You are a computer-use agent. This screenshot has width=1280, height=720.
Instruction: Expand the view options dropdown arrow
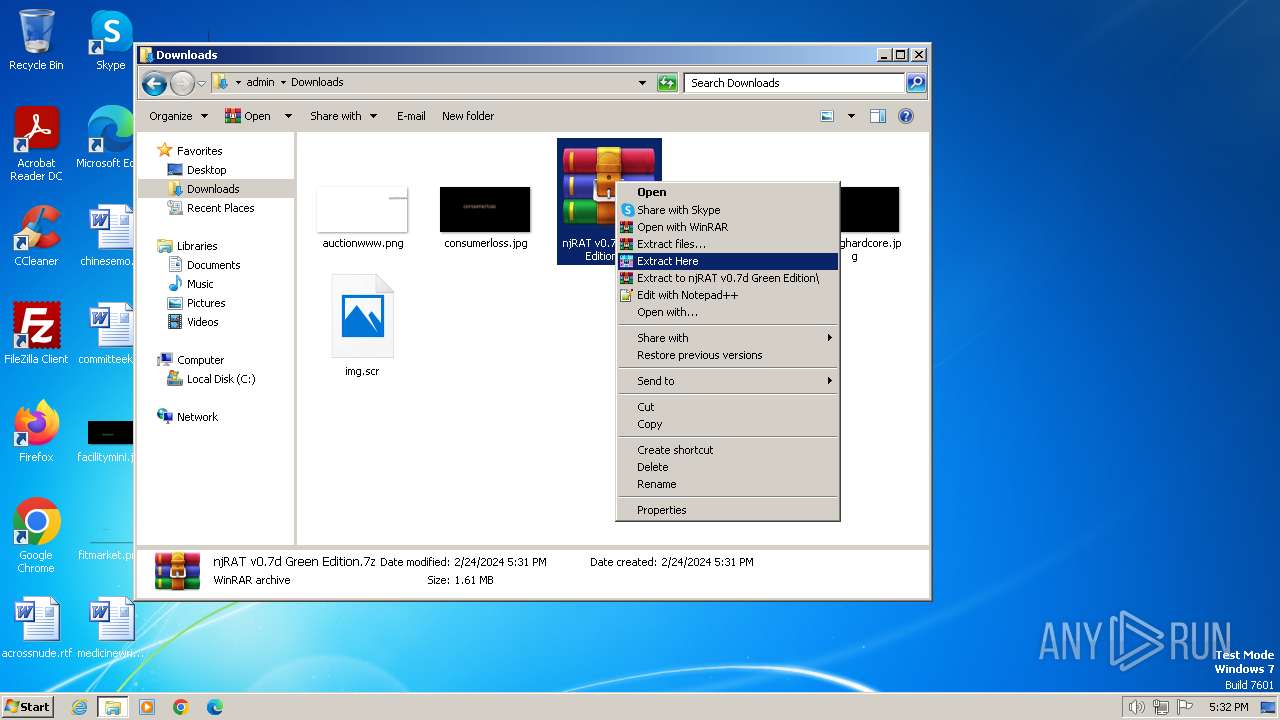851,116
